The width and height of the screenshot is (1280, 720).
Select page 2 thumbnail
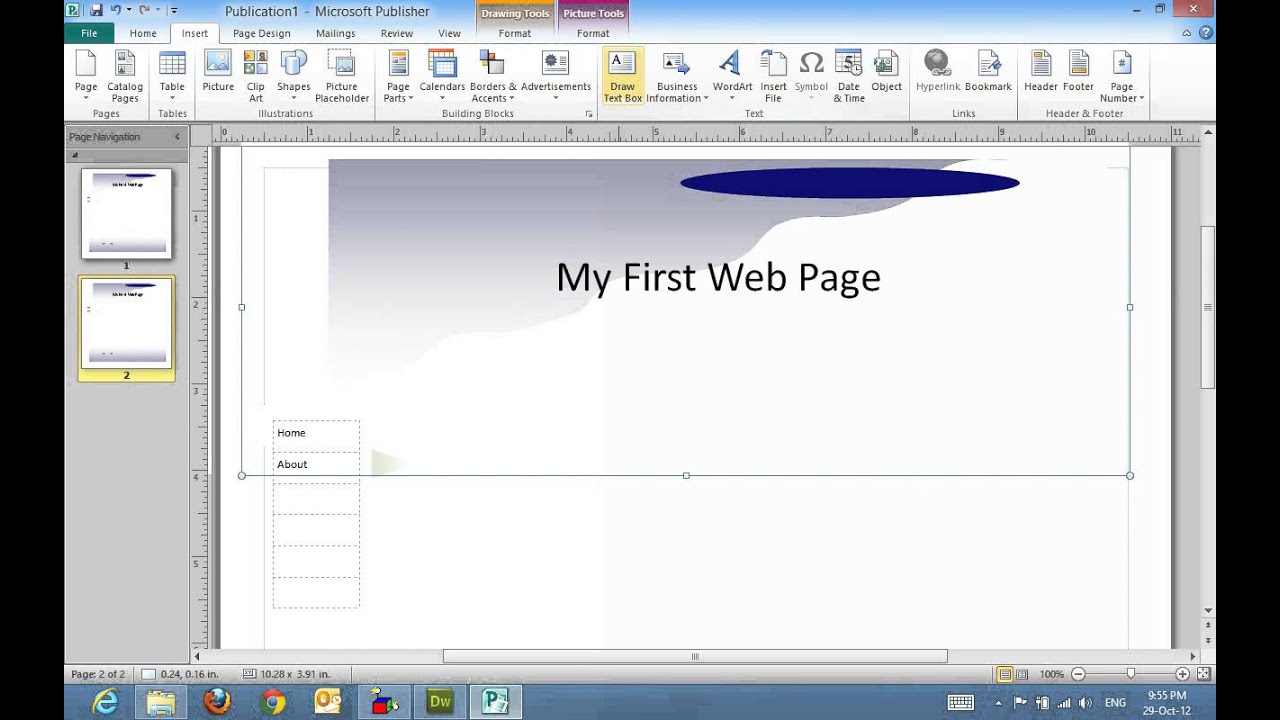[x=126, y=323]
